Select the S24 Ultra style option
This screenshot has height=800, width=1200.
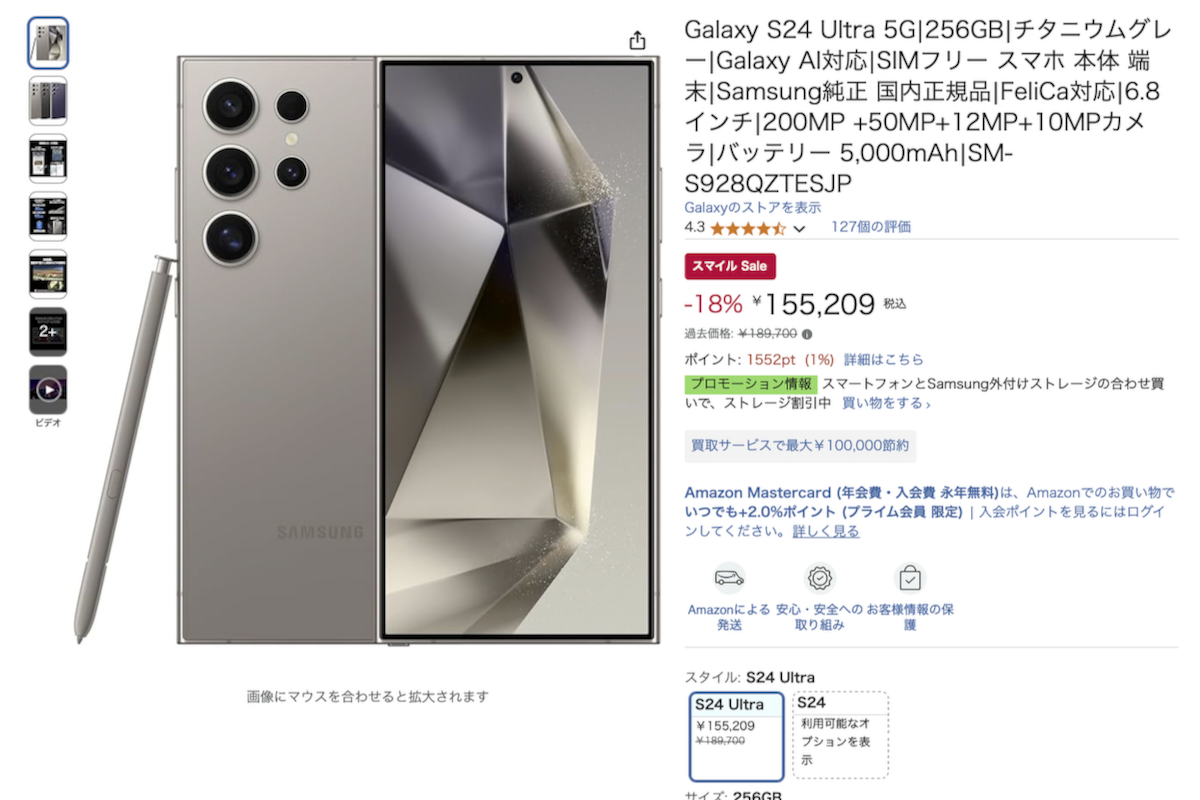(737, 736)
